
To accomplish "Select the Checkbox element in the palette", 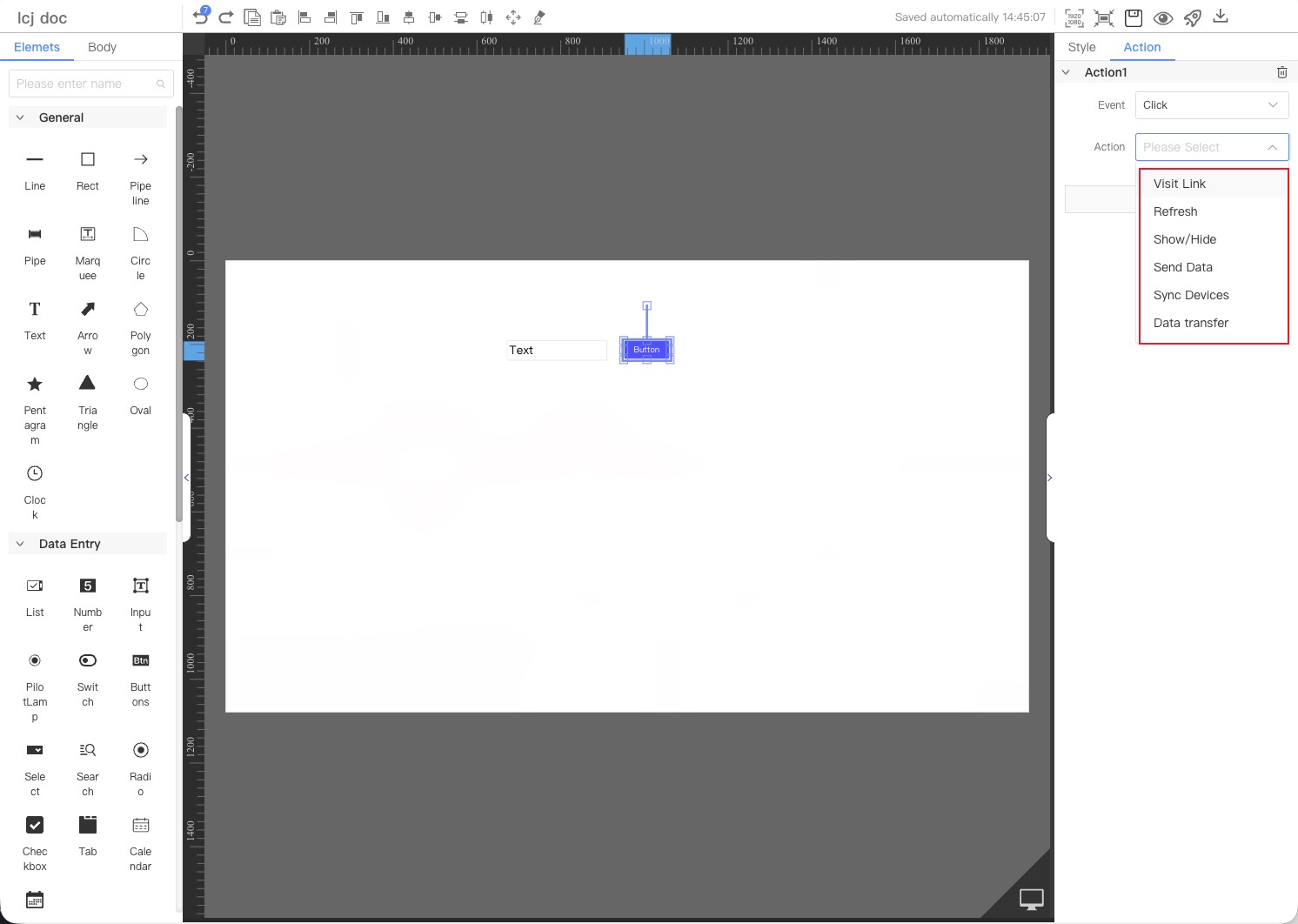I will 35,826.
